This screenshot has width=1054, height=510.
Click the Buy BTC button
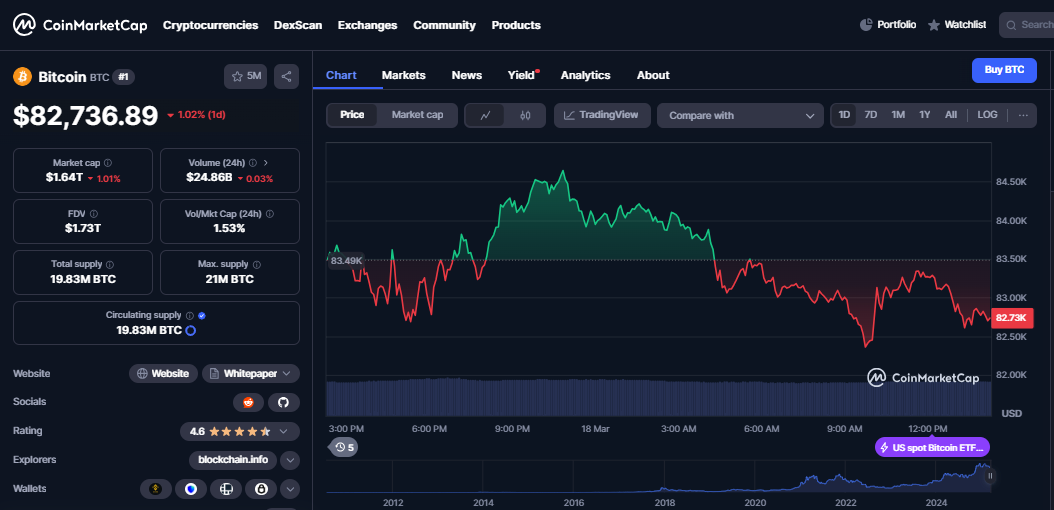tap(1004, 70)
